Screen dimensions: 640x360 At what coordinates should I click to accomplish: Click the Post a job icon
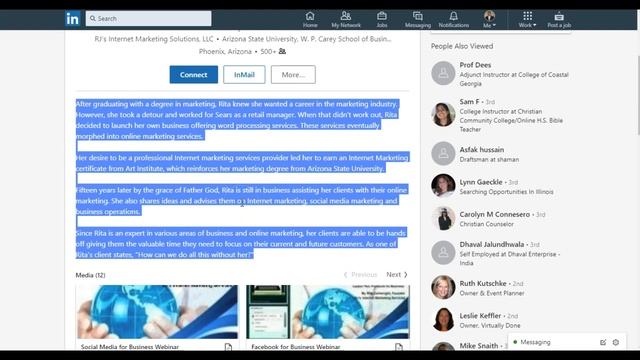559,20
